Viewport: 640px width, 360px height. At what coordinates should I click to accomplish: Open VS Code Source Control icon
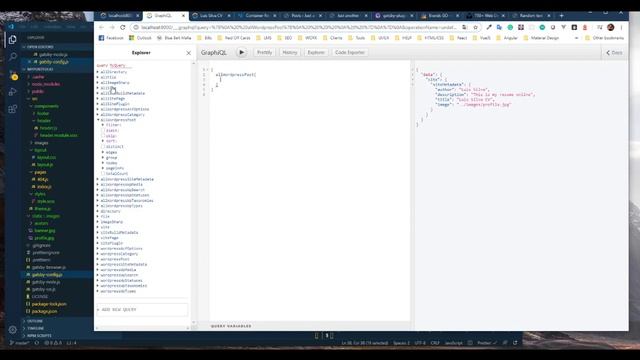tap(13, 75)
